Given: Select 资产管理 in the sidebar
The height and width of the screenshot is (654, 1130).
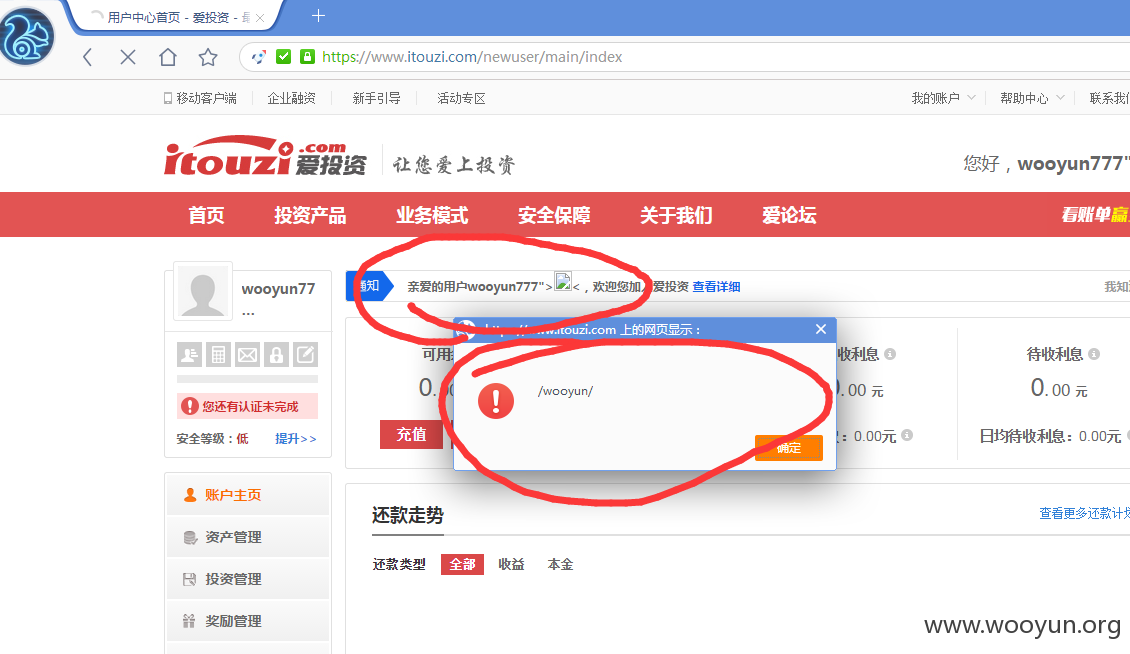Looking at the screenshot, I should coord(248,537).
